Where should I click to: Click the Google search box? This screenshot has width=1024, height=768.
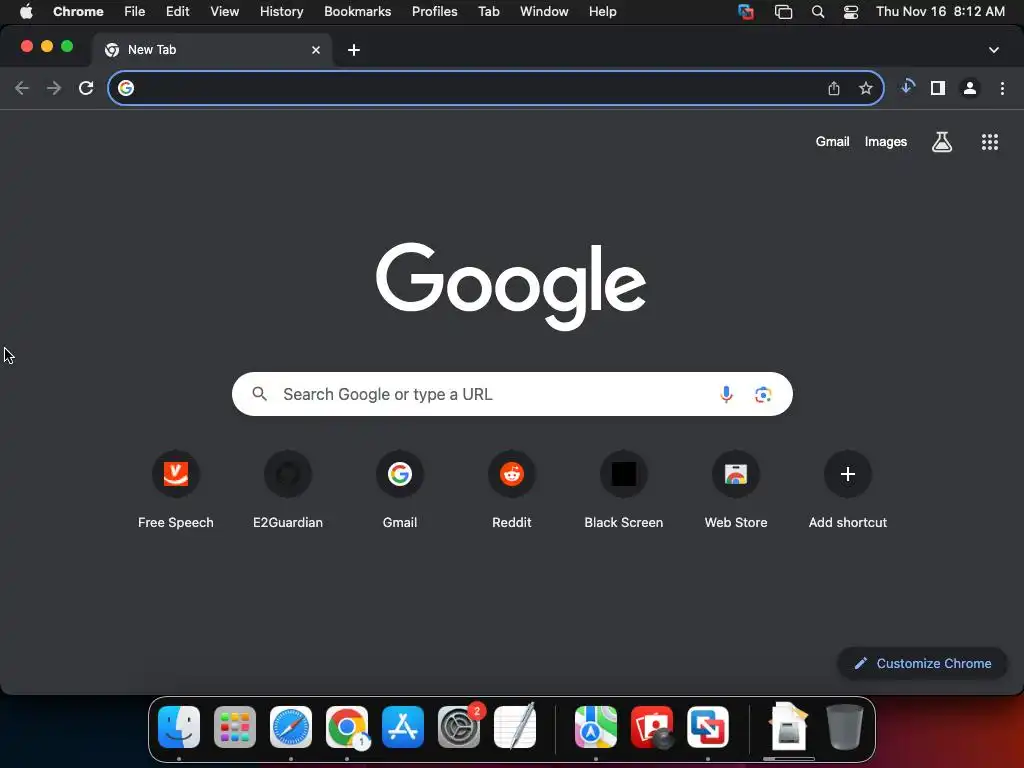tap(512, 394)
